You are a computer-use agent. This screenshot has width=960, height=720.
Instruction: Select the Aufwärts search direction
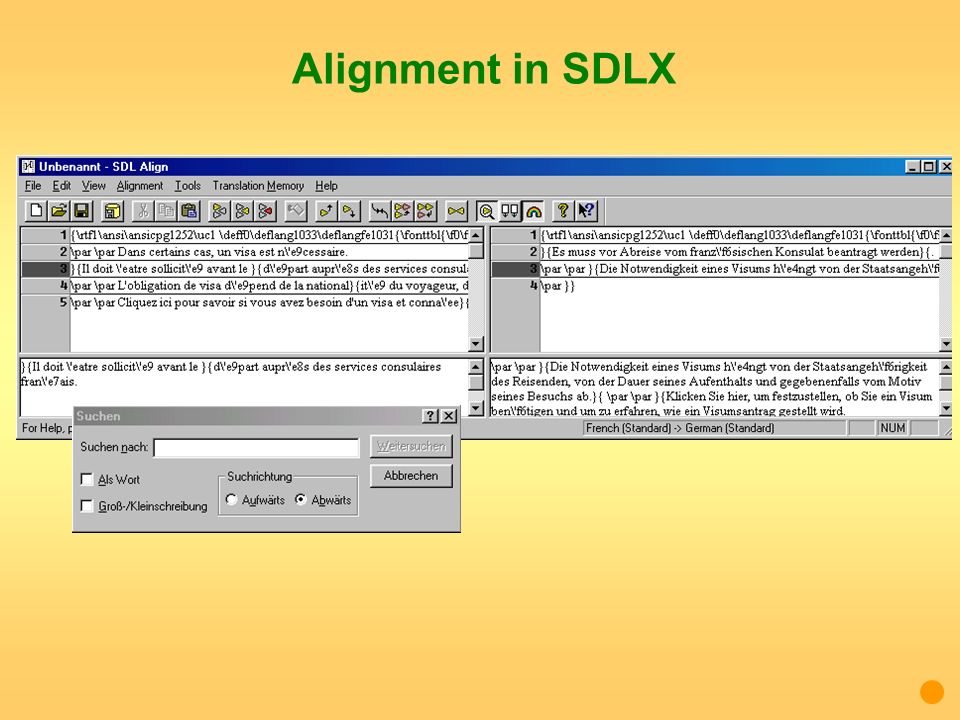point(231,500)
